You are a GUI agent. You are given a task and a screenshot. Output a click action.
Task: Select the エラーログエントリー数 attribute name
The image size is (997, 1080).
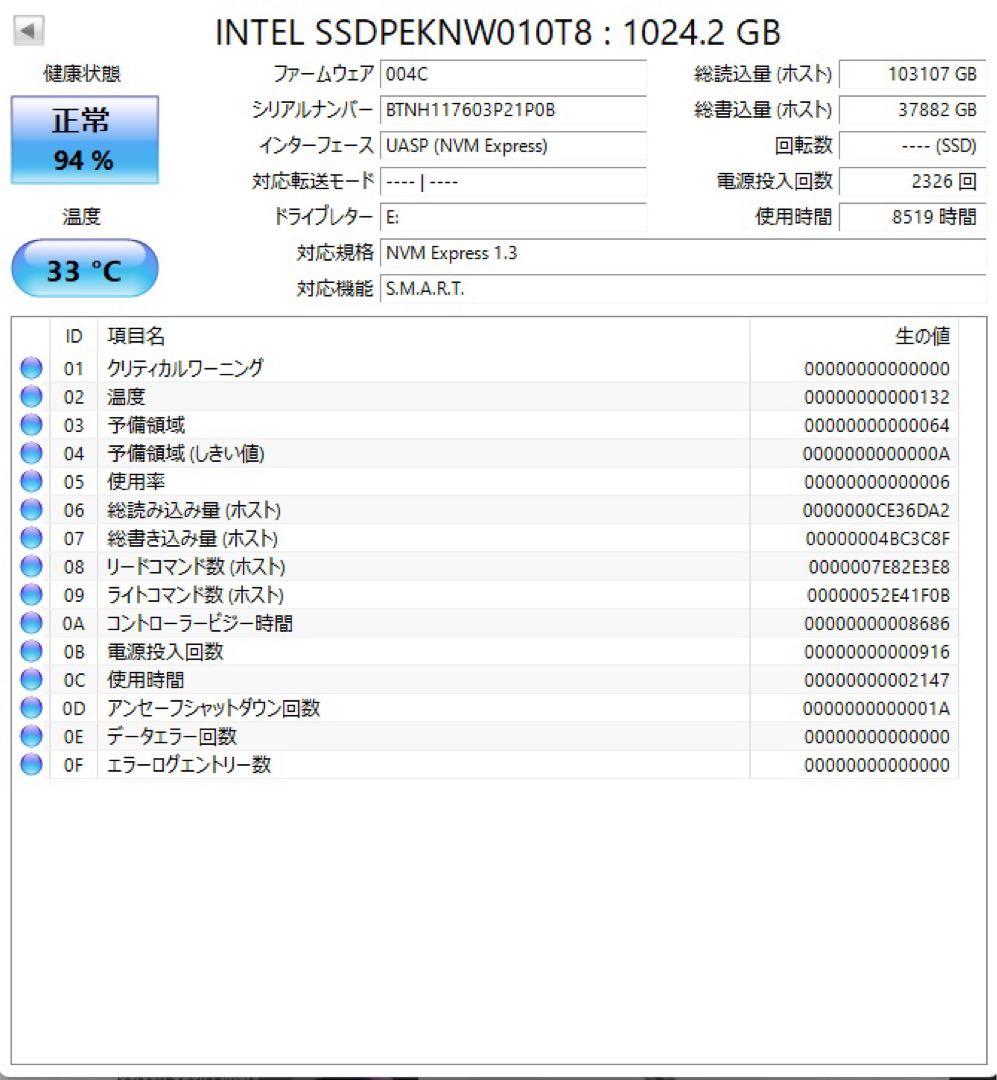coord(188,765)
